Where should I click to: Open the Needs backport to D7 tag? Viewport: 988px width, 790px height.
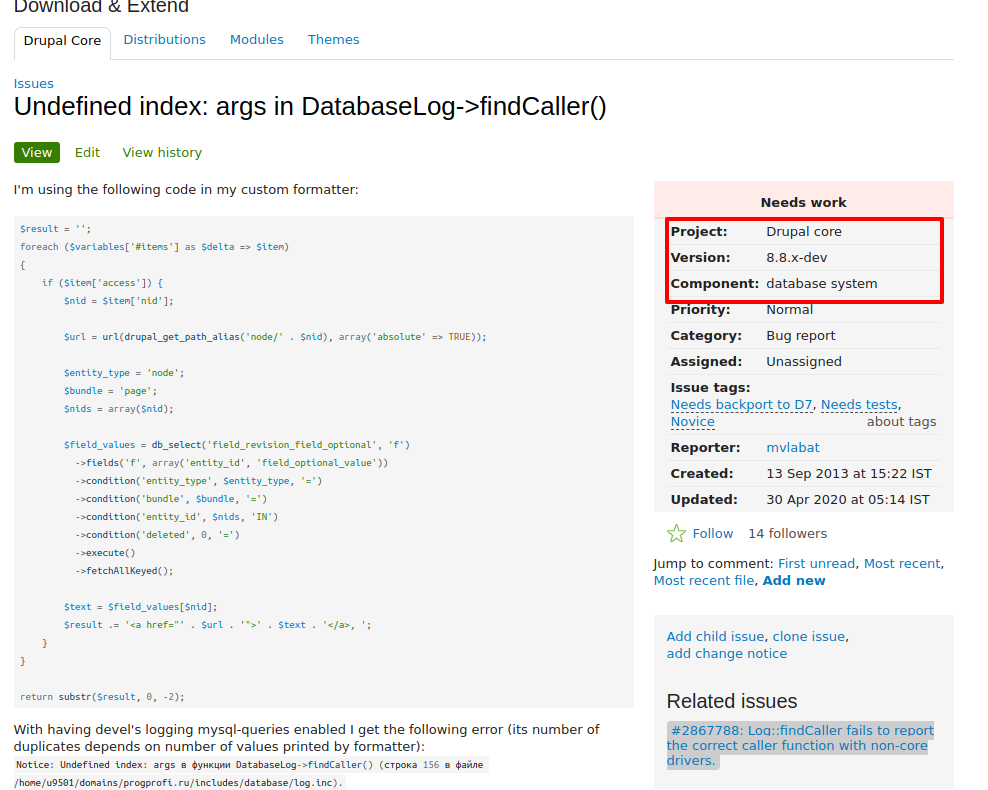(741, 404)
